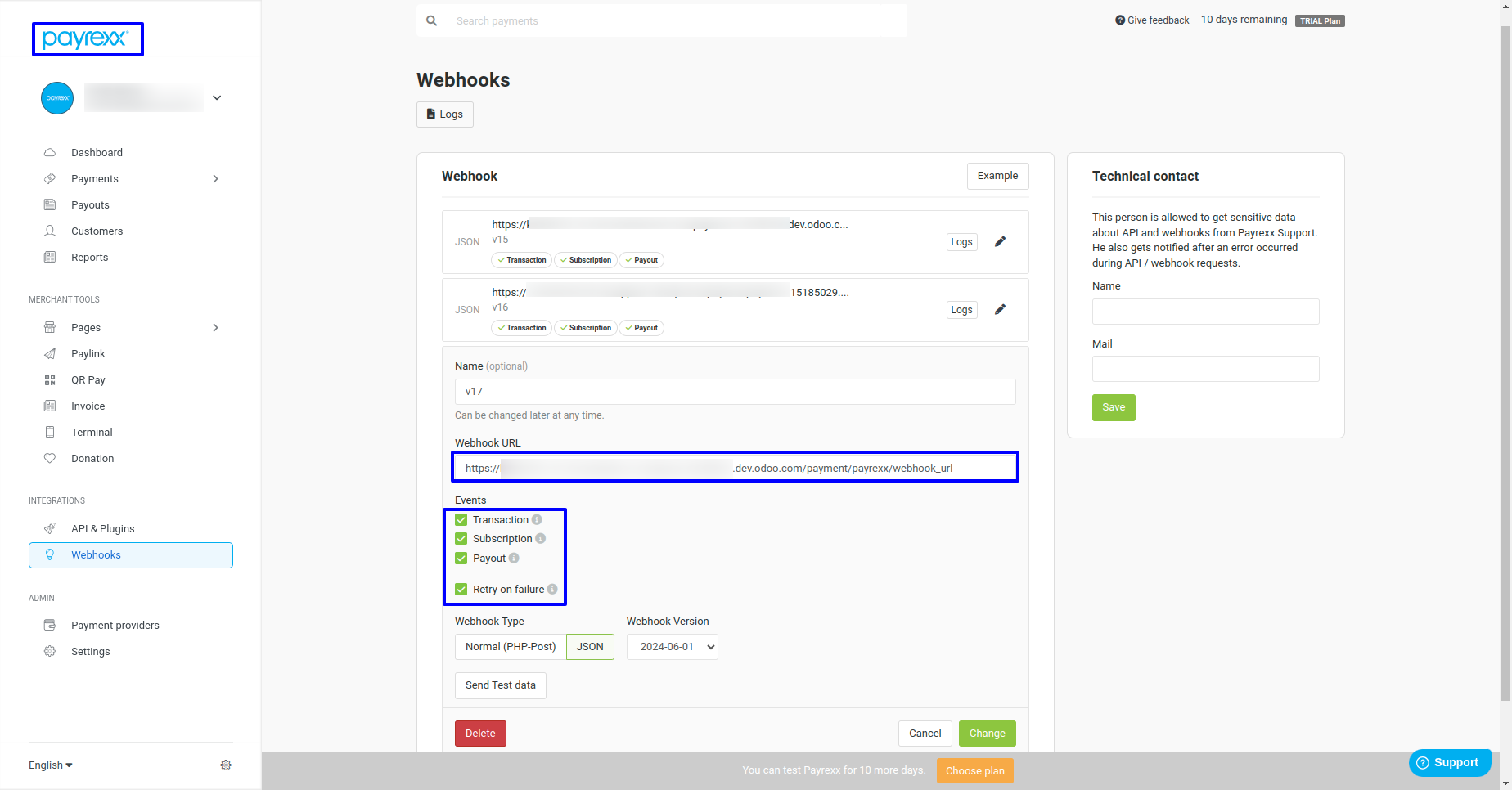The height and width of the screenshot is (790, 1512).
Task: Click the info icon next to Payout event
Action: (514, 559)
